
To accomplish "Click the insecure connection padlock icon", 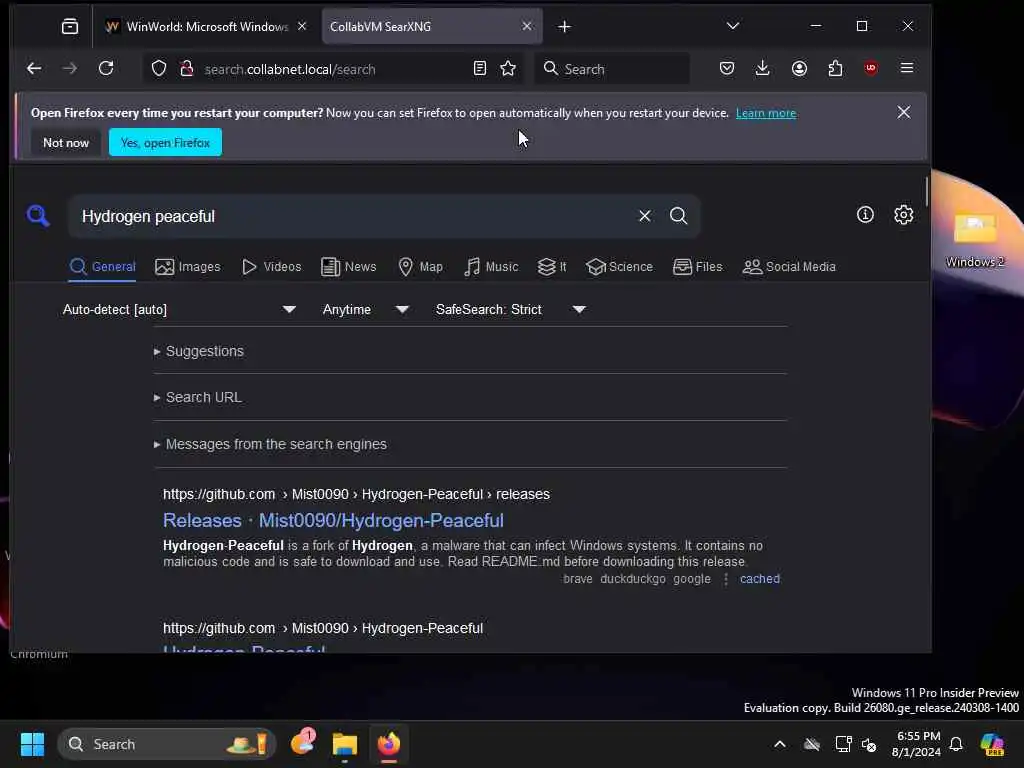I will coord(187,69).
